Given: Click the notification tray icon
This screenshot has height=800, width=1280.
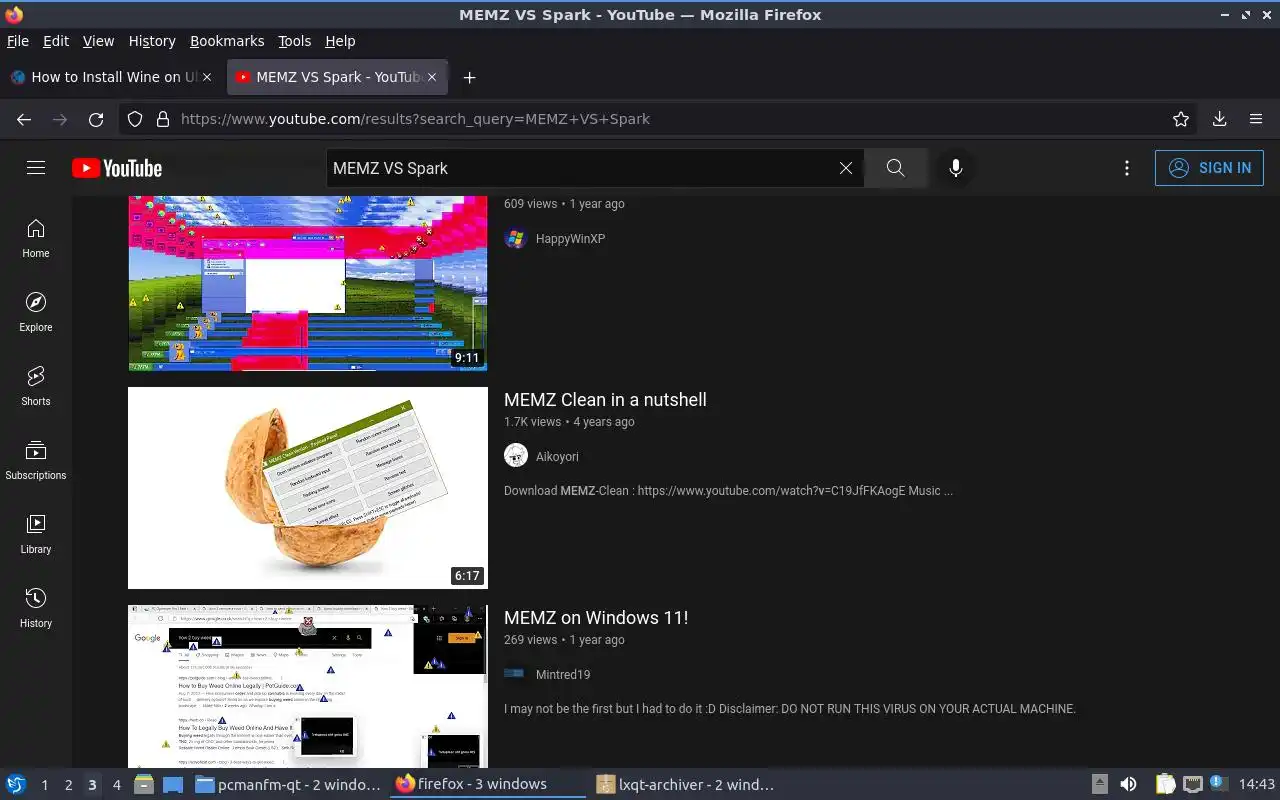Looking at the screenshot, I should (x=1218, y=783).
